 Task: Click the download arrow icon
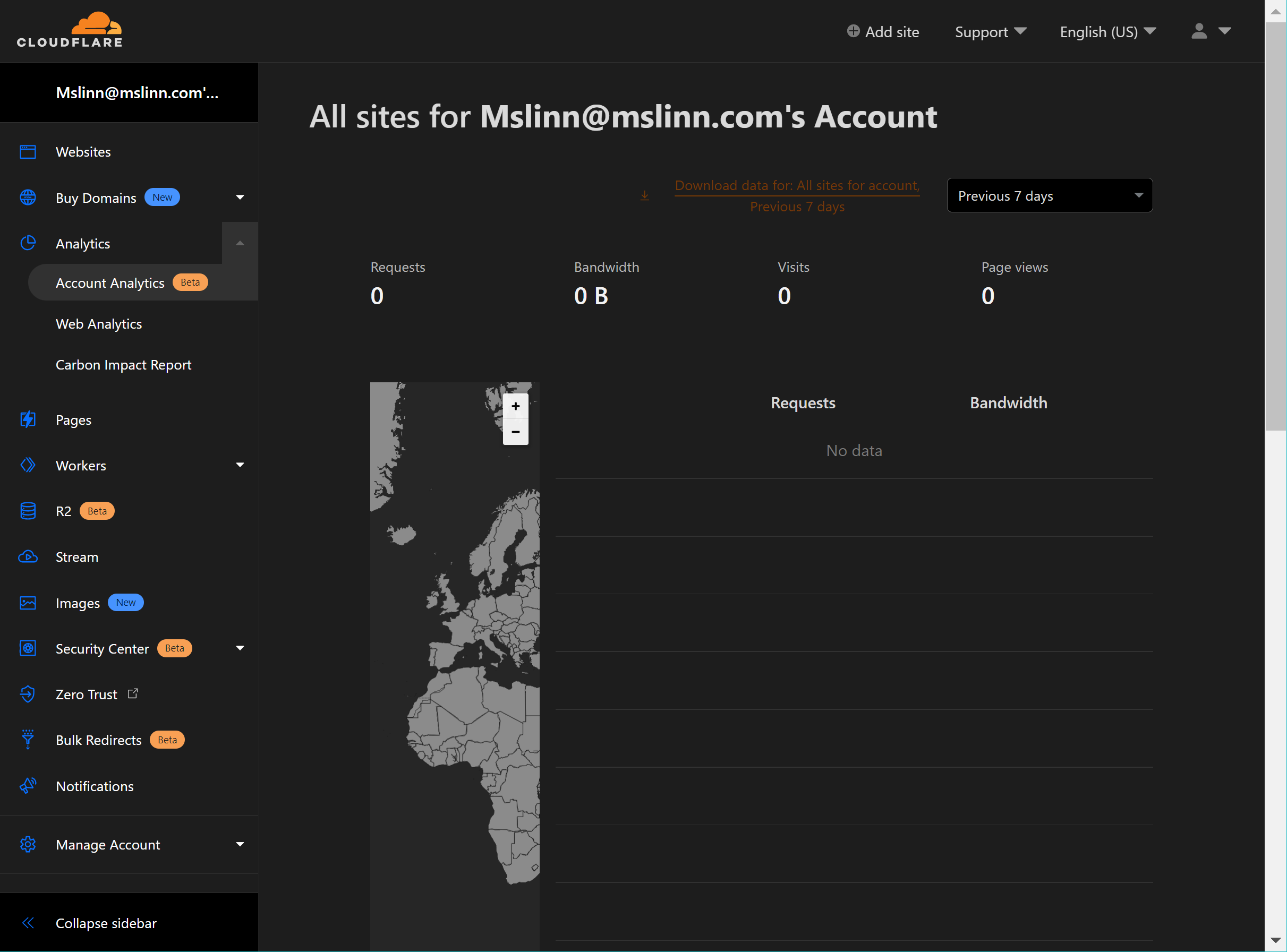tap(644, 196)
